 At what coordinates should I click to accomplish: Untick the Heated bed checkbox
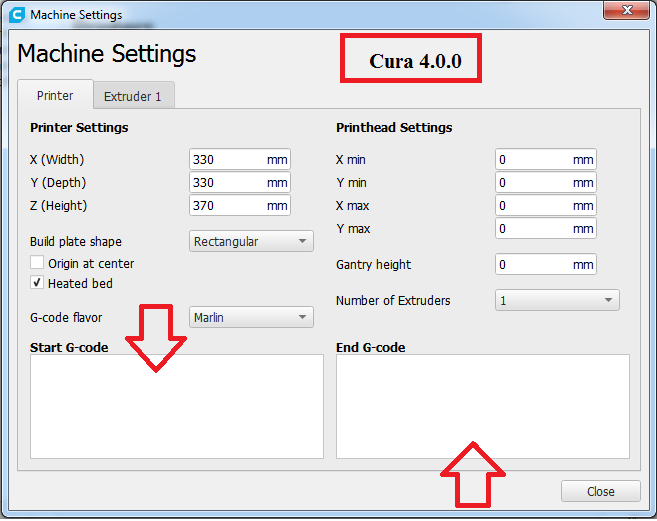point(37,283)
